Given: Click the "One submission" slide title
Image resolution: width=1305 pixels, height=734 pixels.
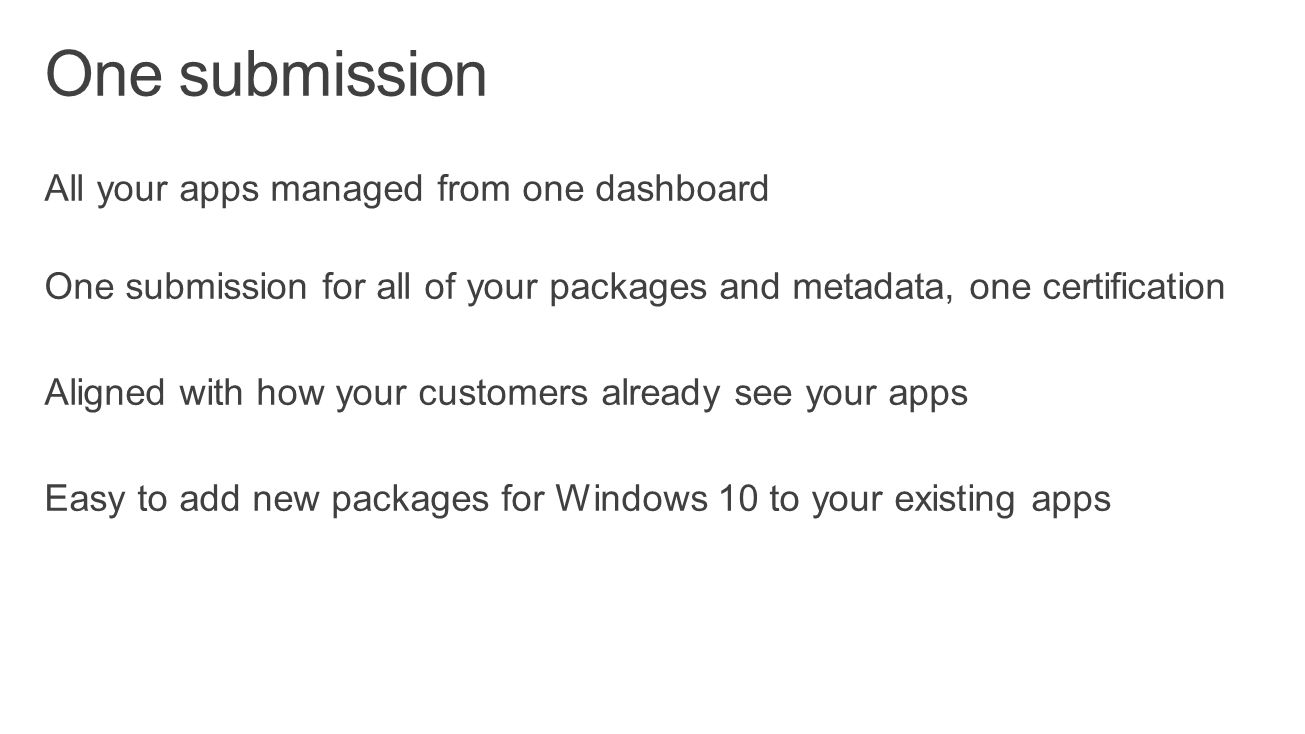Looking at the screenshot, I should click(266, 75).
